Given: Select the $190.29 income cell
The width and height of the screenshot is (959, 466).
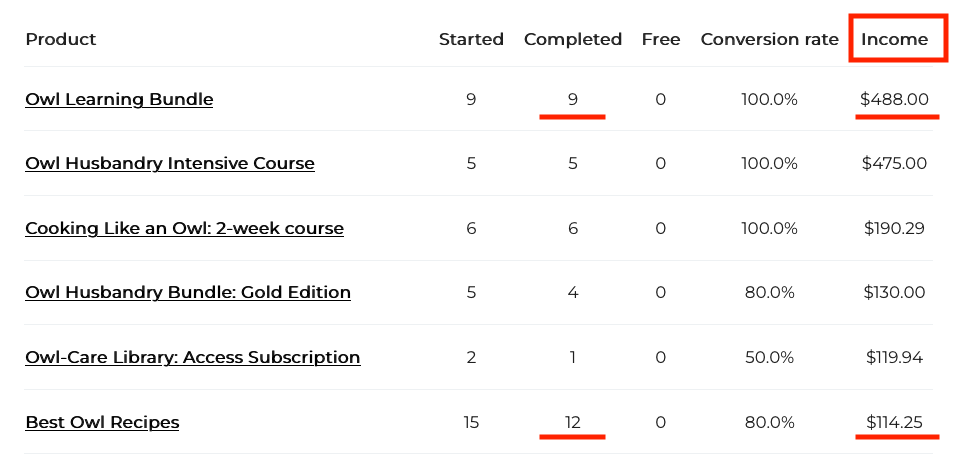Looking at the screenshot, I should coord(894,229).
